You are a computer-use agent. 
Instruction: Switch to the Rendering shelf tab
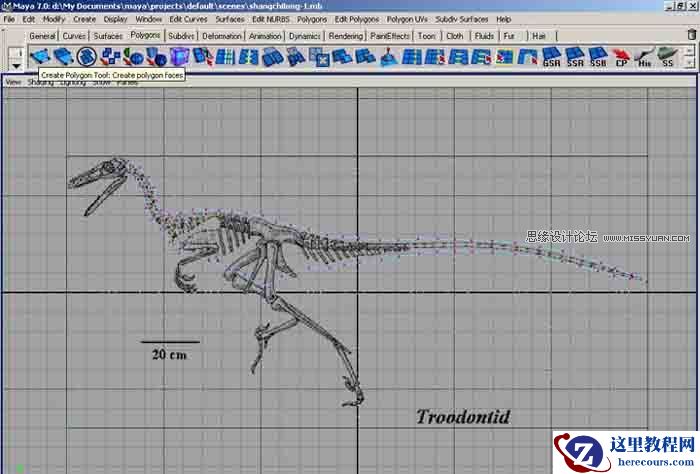(346, 36)
